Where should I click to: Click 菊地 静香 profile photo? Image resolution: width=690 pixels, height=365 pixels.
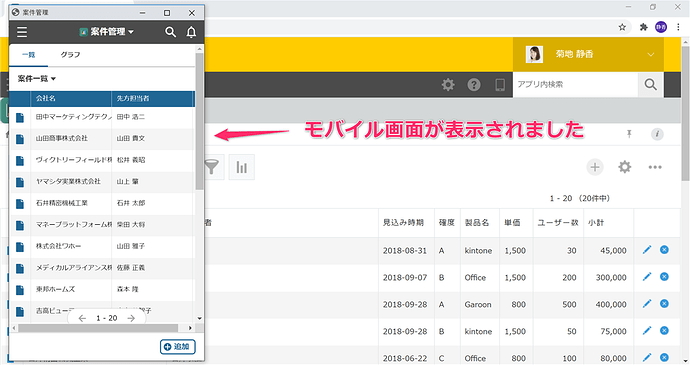coord(534,54)
